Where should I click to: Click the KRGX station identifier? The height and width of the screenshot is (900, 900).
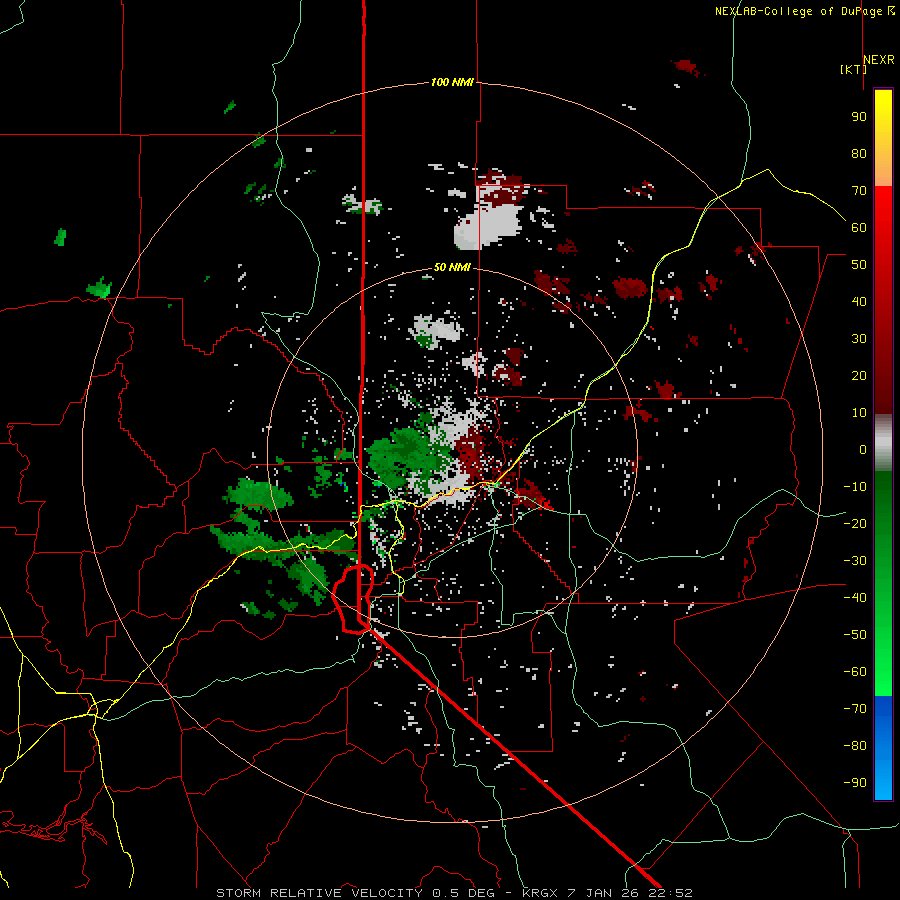(542, 893)
